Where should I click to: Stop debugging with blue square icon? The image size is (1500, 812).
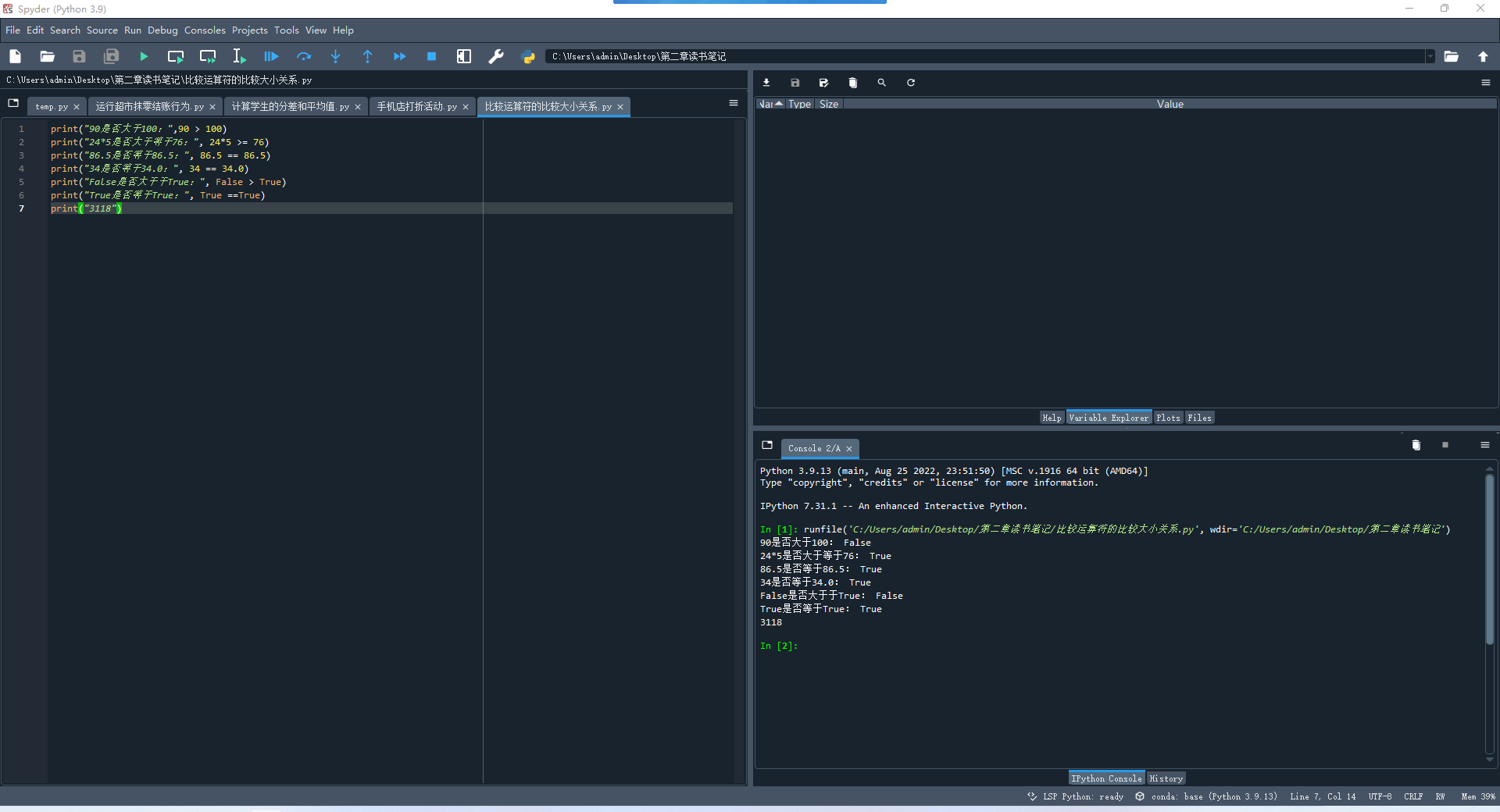coord(431,56)
